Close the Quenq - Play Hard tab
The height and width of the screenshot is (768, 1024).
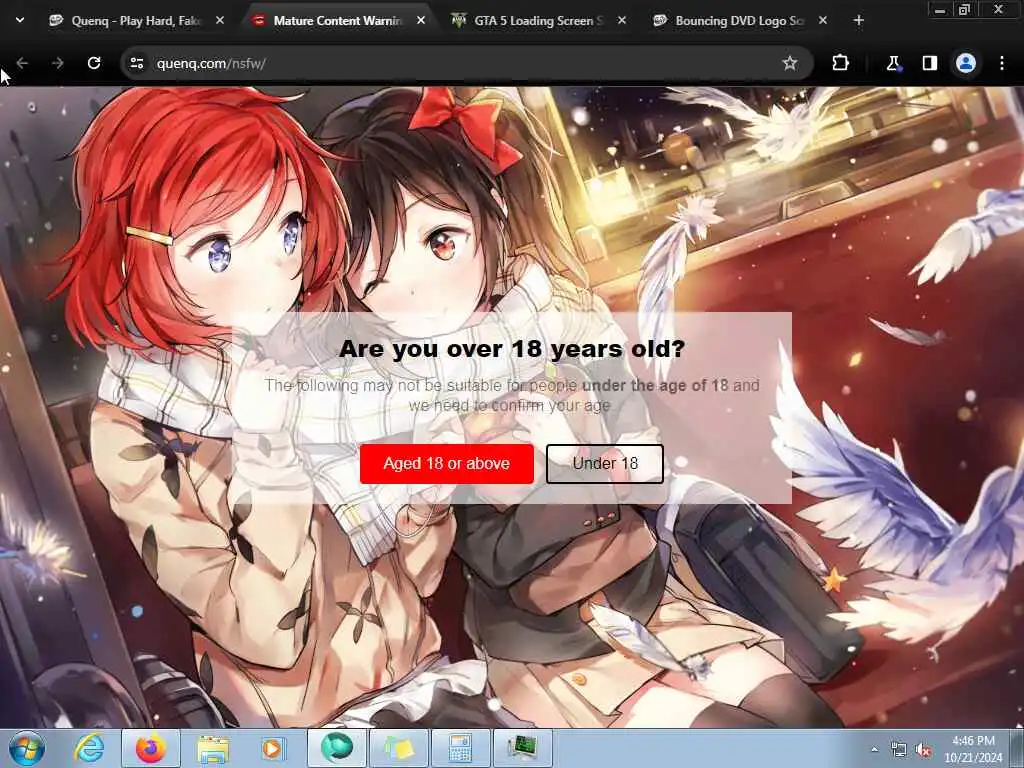pos(220,21)
